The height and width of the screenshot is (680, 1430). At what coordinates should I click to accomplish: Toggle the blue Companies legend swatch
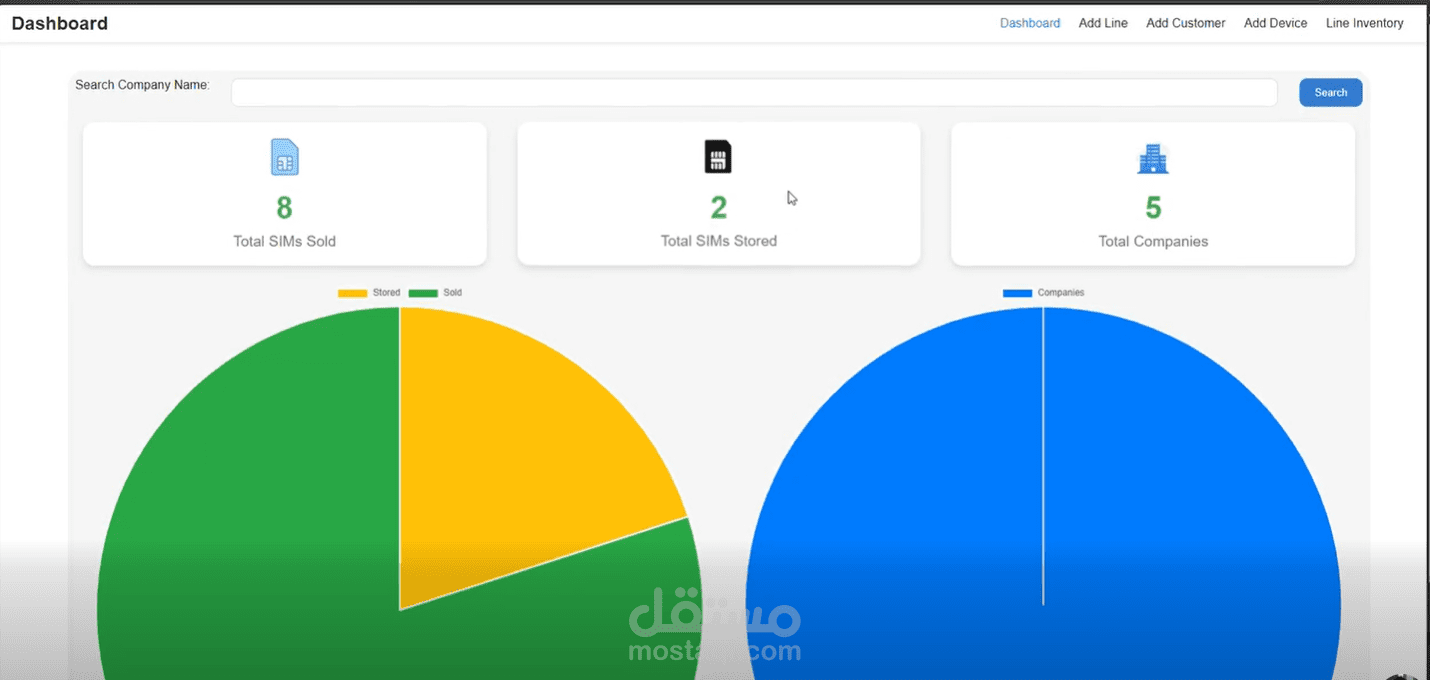1017,293
